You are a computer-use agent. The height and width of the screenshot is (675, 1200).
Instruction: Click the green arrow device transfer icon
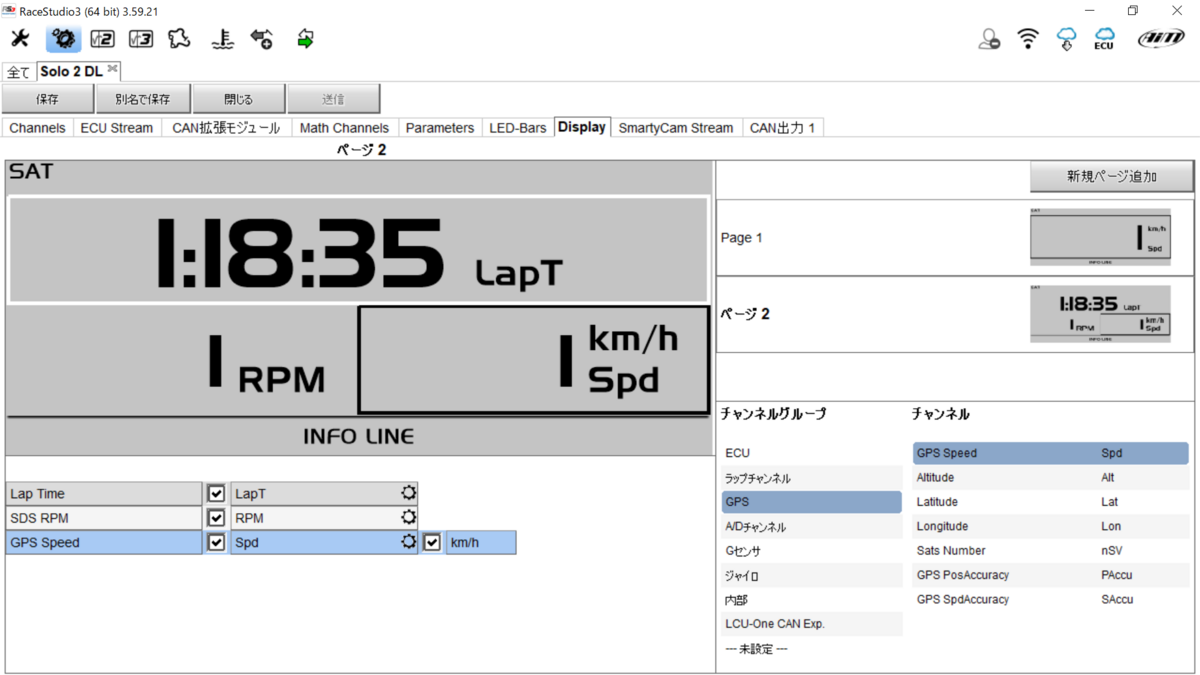click(x=306, y=39)
